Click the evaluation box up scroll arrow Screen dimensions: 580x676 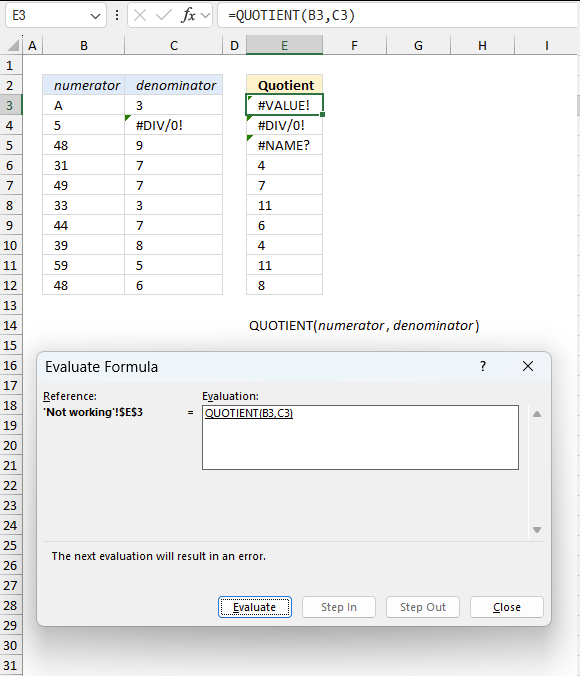537,414
